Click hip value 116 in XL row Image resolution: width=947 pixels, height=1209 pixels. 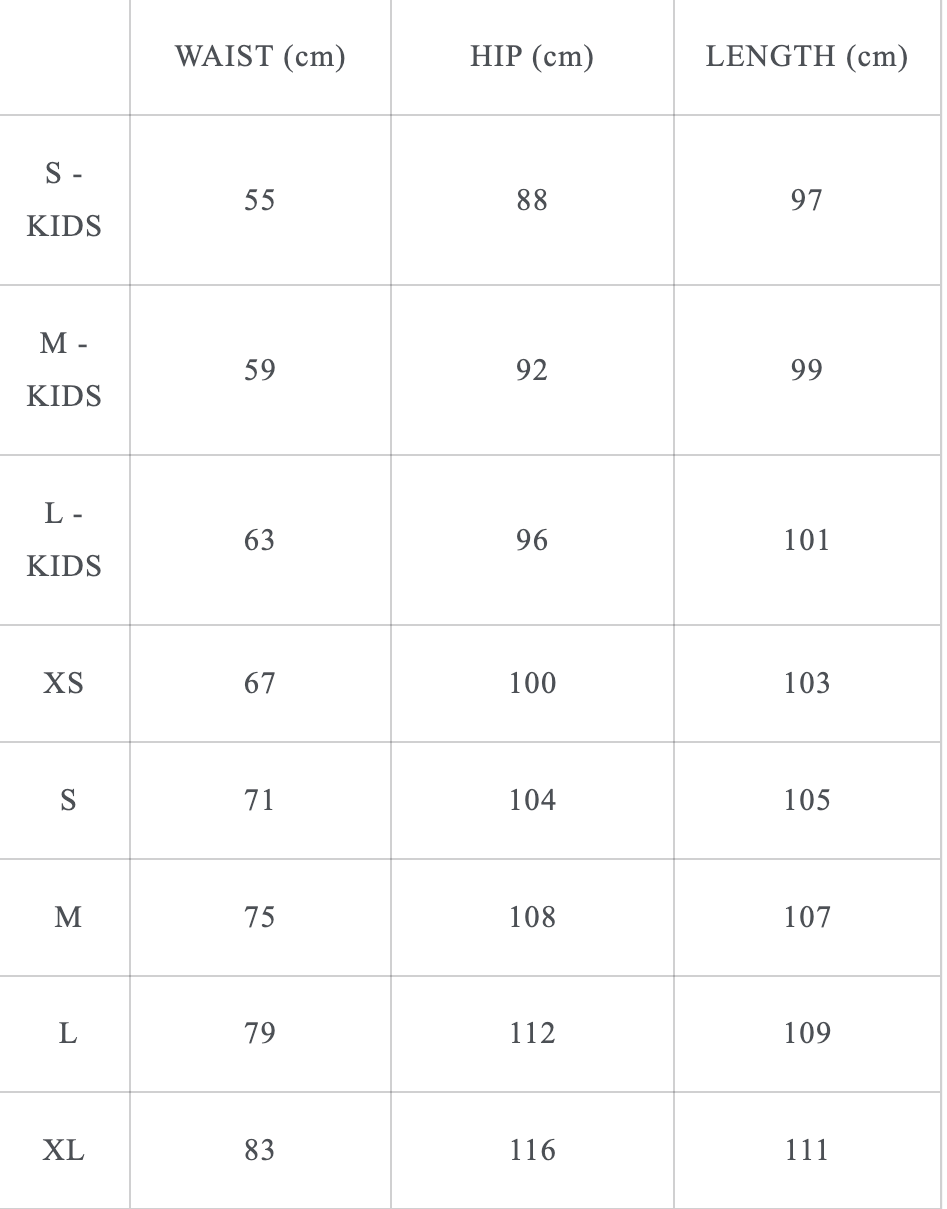coord(532,1150)
